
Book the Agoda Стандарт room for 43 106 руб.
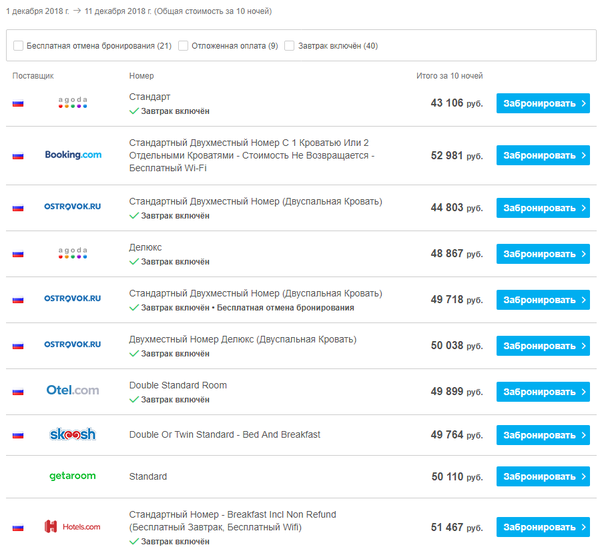(542, 103)
